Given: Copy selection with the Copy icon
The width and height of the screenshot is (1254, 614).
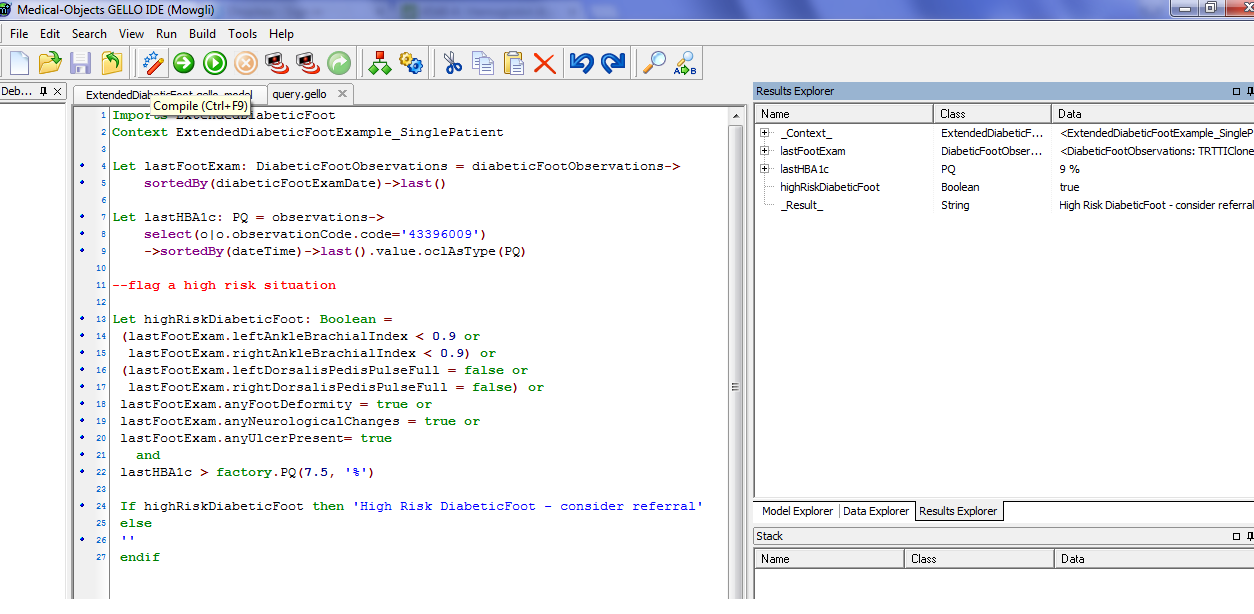Looking at the screenshot, I should pos(483,63).
